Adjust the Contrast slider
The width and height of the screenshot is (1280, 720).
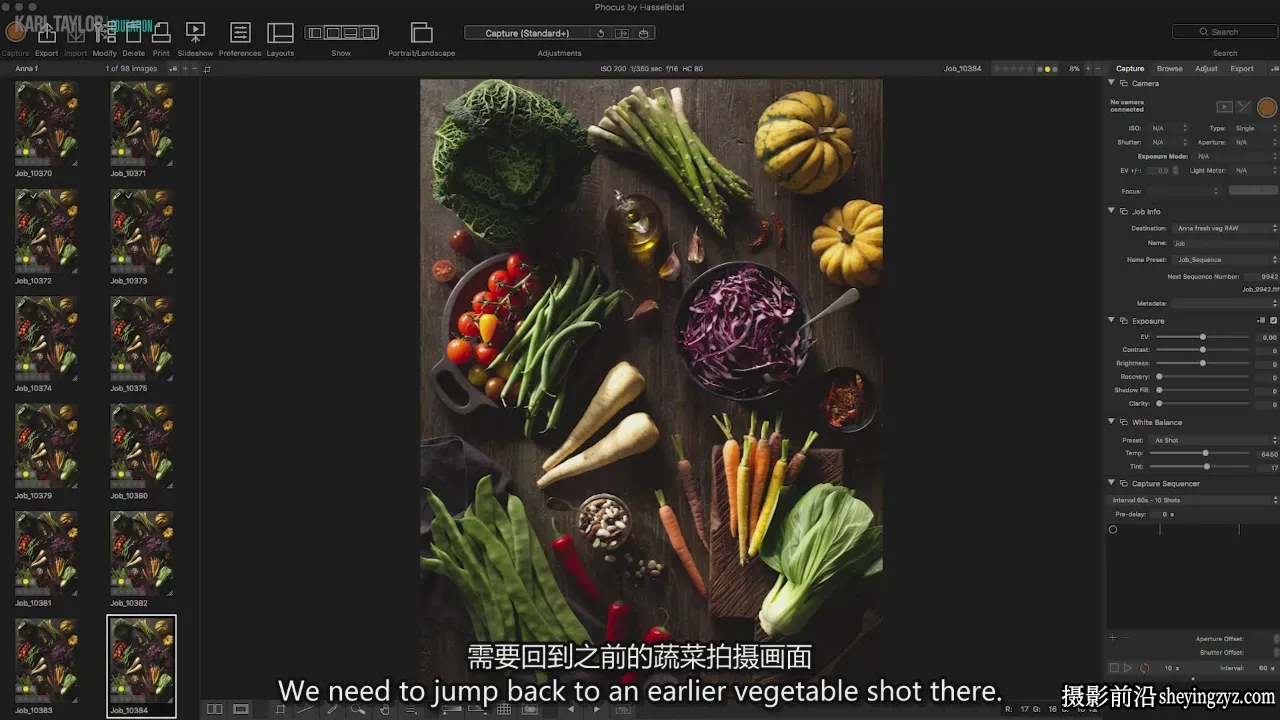click(x=1202, y=350)
